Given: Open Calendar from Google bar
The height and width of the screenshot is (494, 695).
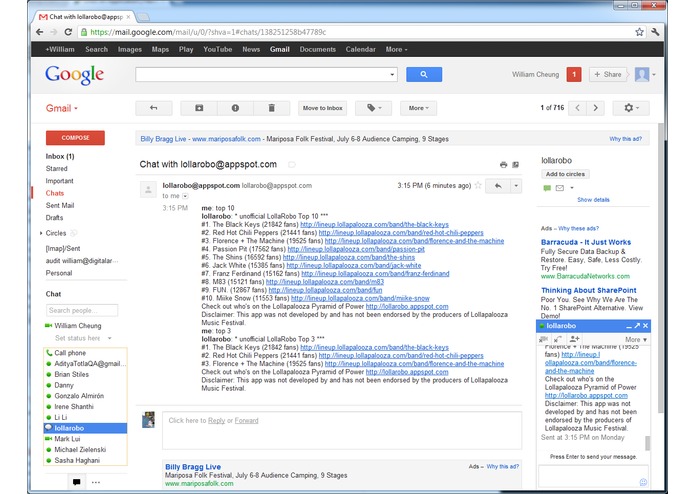Looking at the screenshot, I should coord(360,49).
